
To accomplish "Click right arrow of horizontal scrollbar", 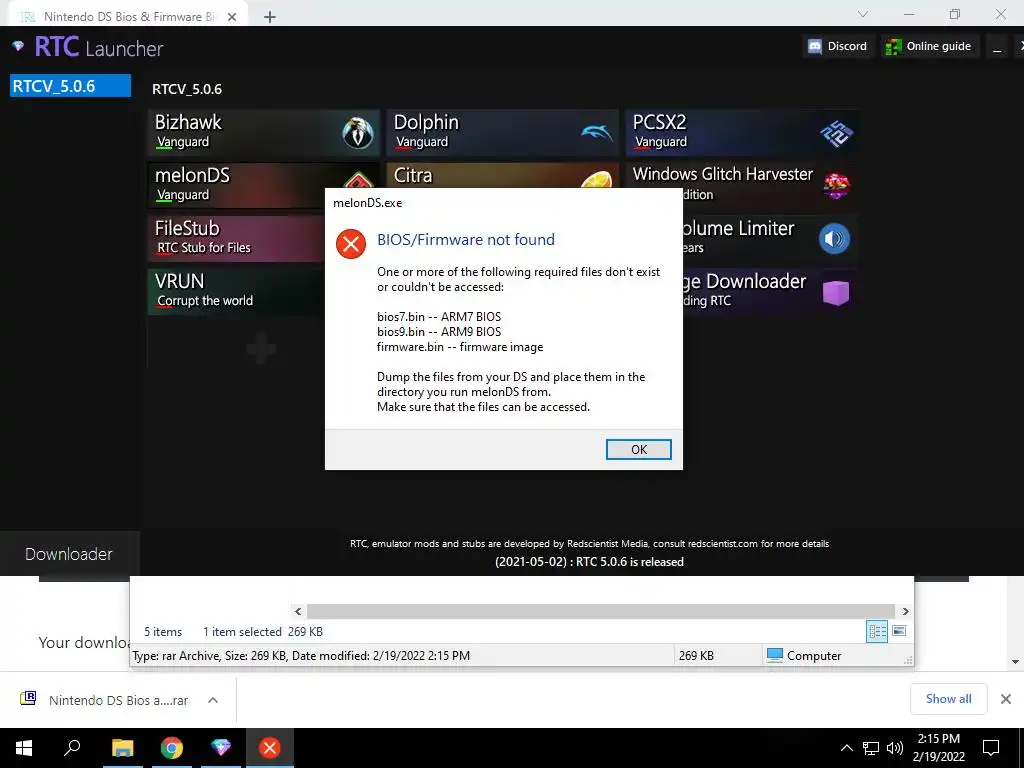I will 906,611.
